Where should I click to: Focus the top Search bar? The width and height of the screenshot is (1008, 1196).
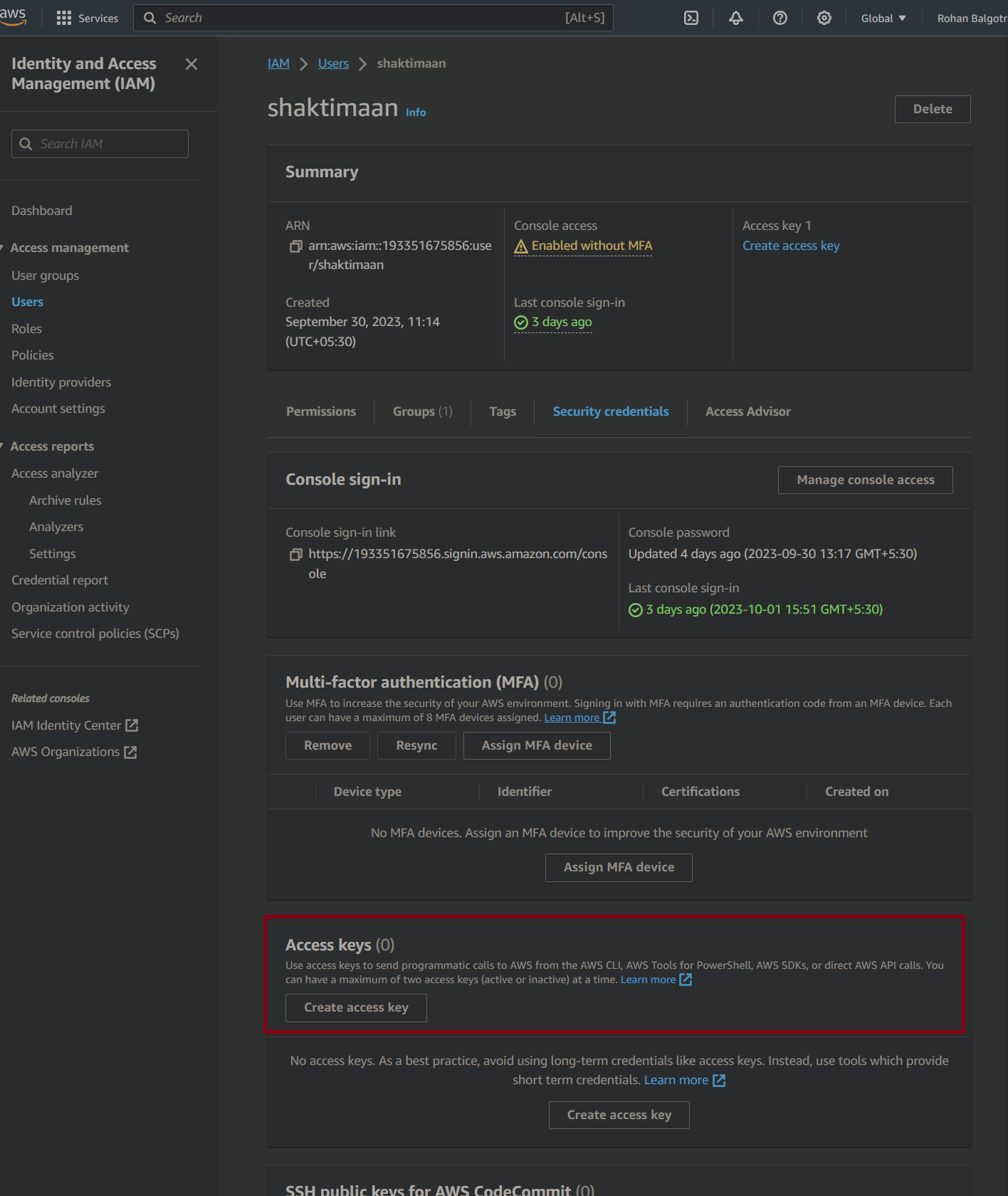coord(373,18)
